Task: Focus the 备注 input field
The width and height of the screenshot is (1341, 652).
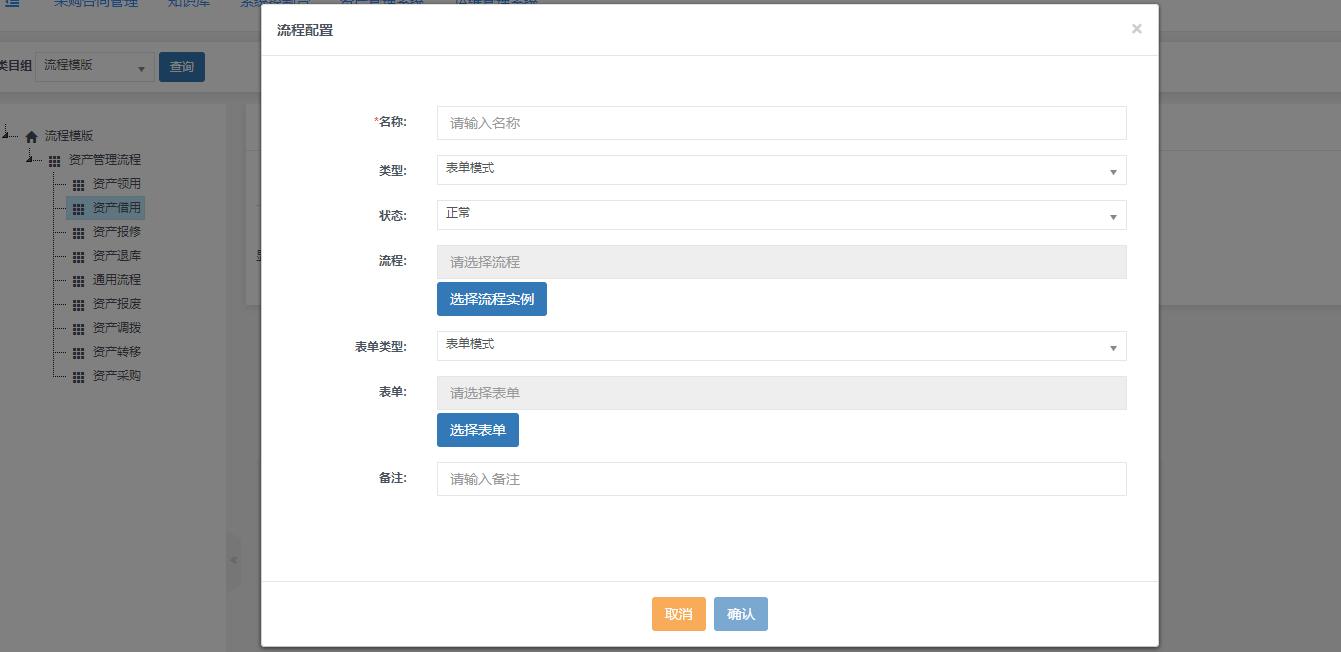Action: click(x=781, y=479)
